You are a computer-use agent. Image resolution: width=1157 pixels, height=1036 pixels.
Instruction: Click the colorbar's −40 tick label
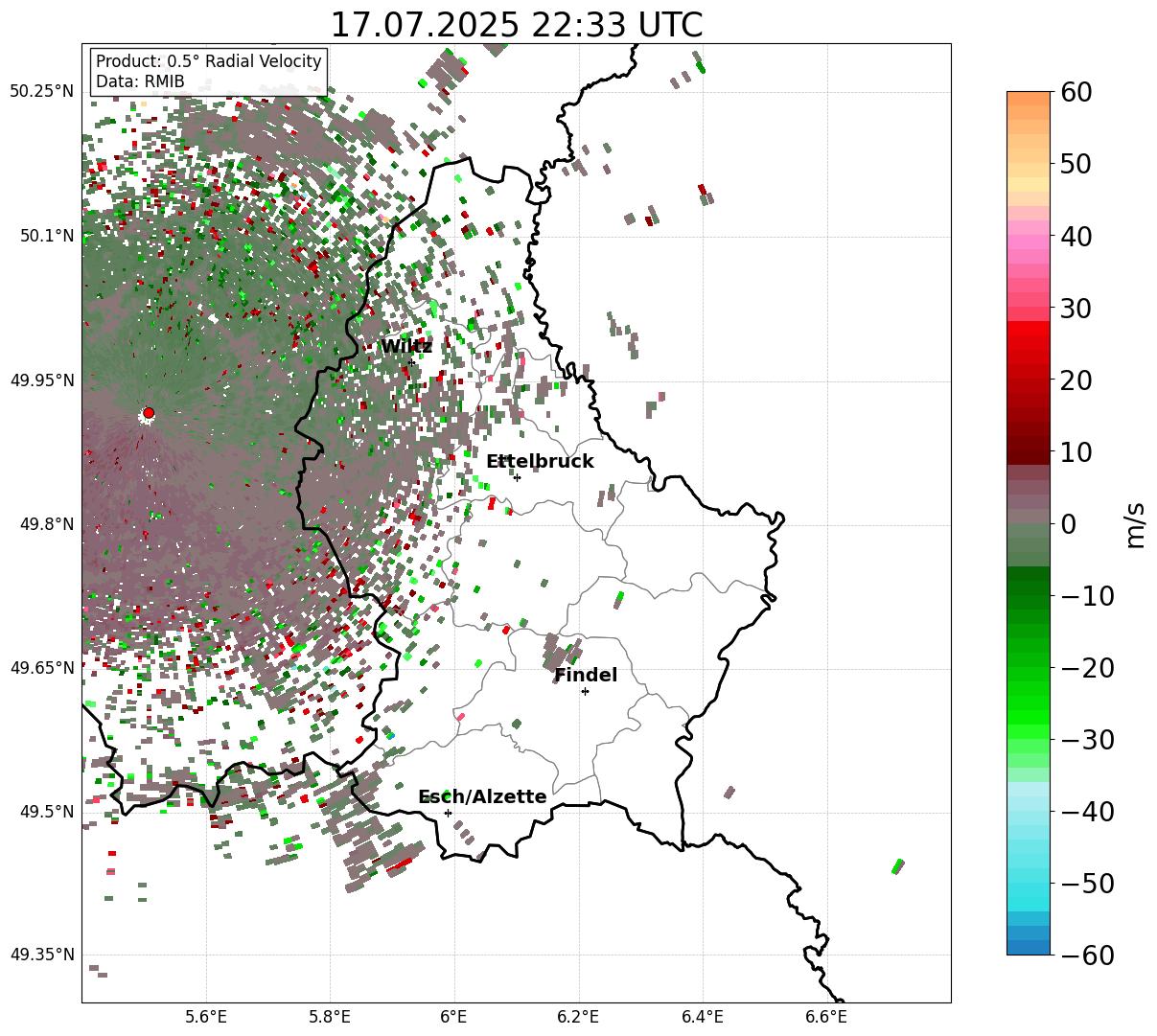tap(1087, 811)
